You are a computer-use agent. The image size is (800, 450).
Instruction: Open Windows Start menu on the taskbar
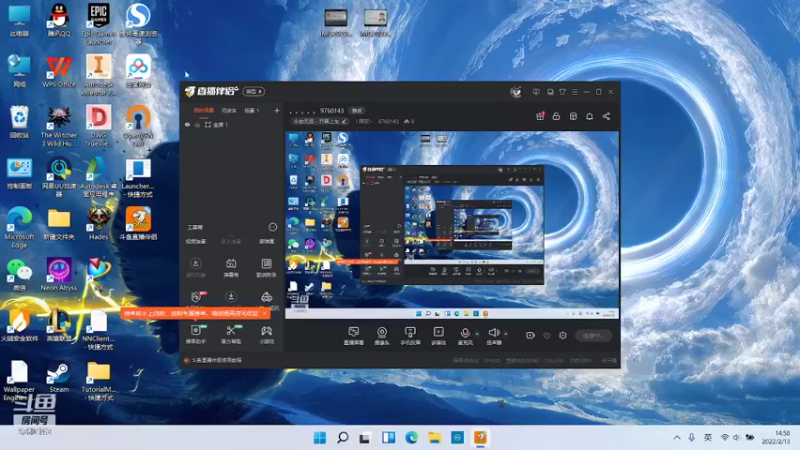[320, 438]
